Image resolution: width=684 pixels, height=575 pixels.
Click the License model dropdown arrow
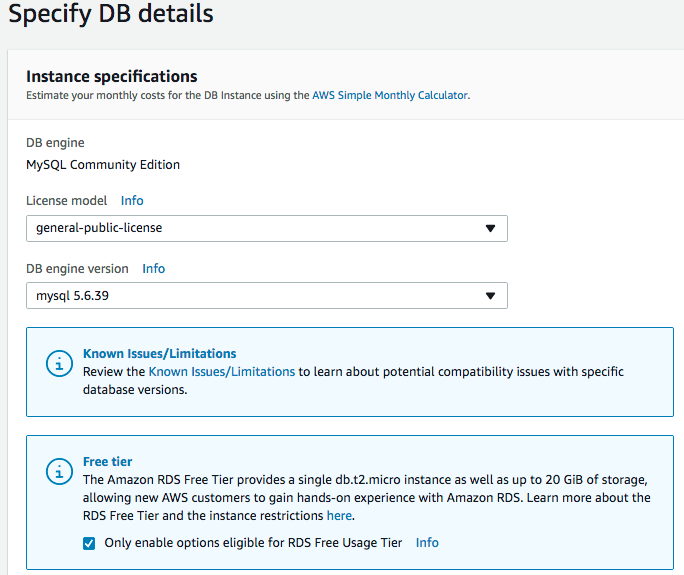pyautogui.click(x=490, y=228)
